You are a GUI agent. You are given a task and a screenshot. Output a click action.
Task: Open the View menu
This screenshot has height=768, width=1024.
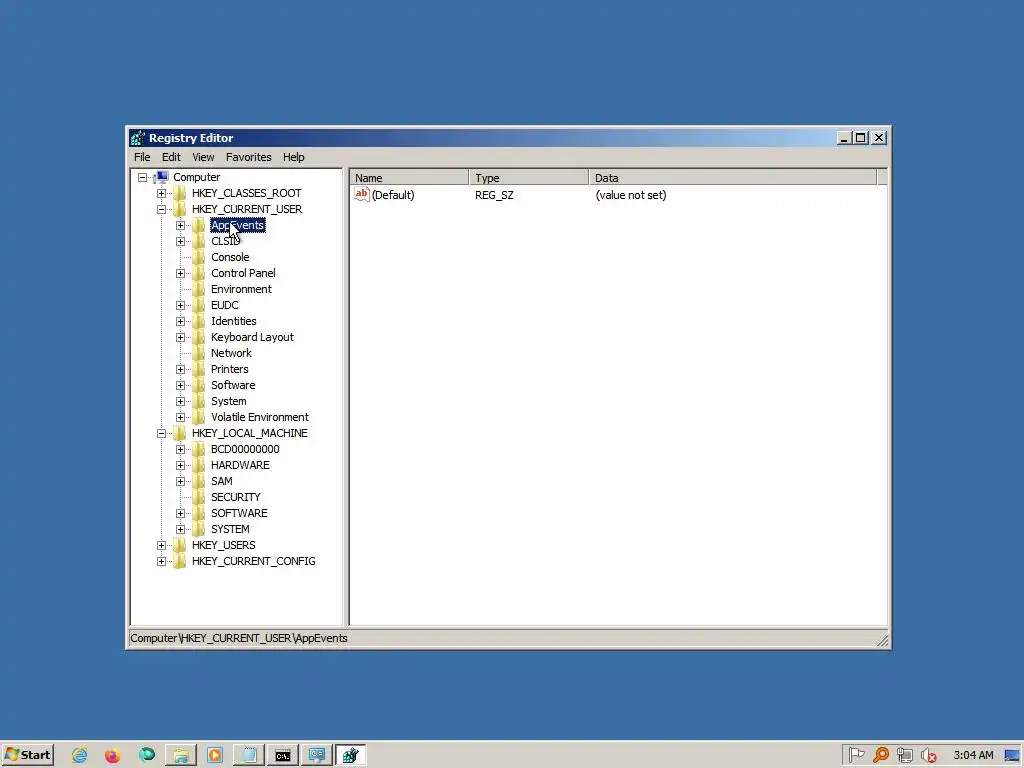coord(203,157)
